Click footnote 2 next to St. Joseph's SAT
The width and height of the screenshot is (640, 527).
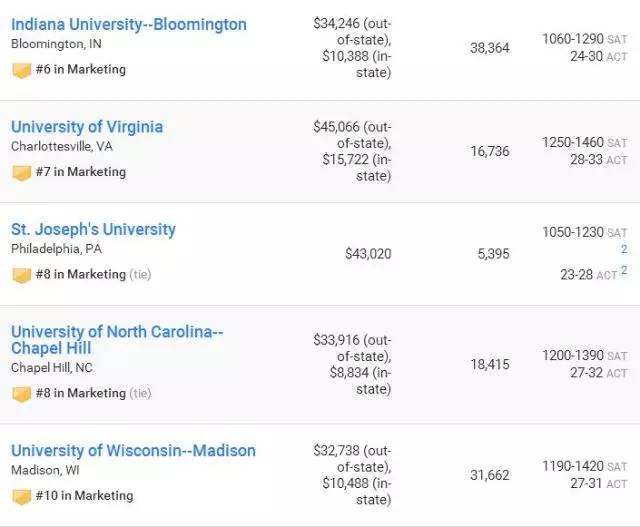(624, 249)
